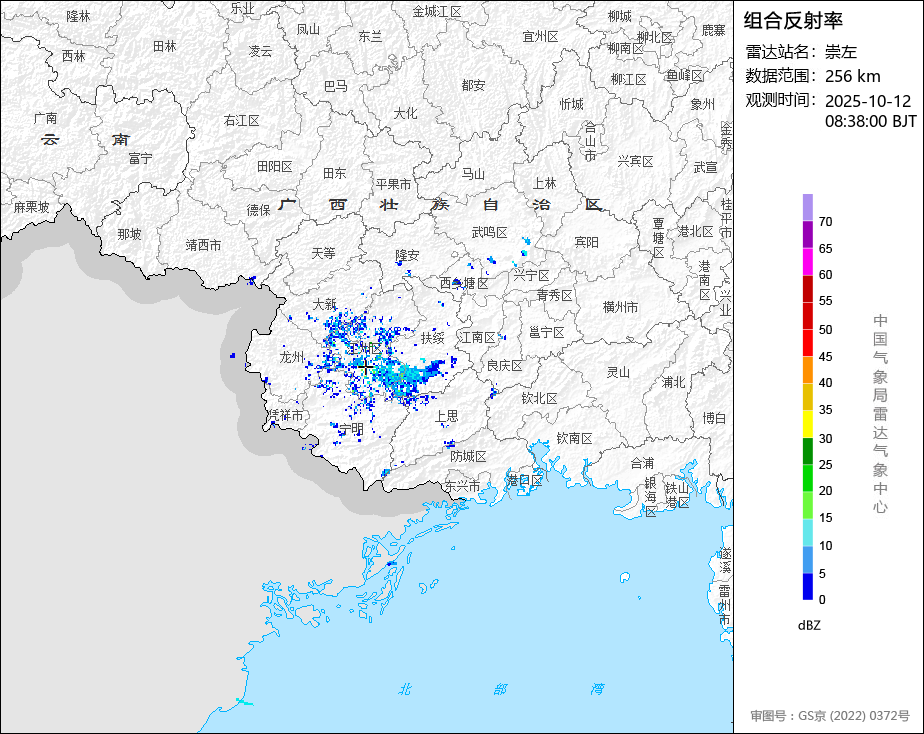Click the 上思 map label
Viewport: 924px width, 734px height.
coord(447,416)
